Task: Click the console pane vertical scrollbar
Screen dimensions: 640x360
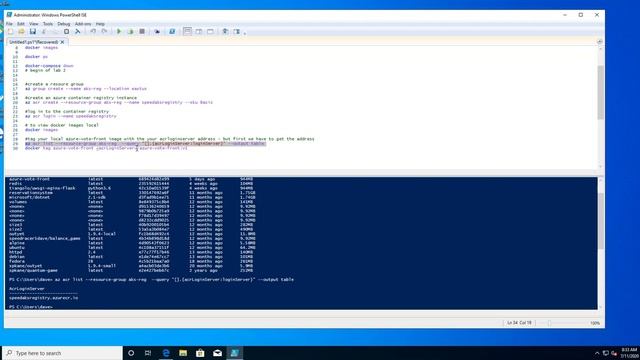Action: 600,220
